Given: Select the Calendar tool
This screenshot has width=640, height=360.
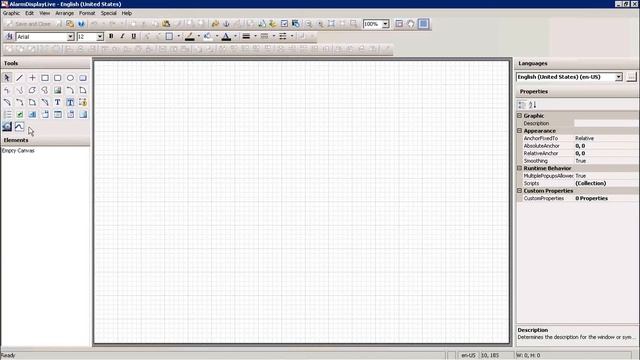Looking at the screenshot, I should point(58,114).
